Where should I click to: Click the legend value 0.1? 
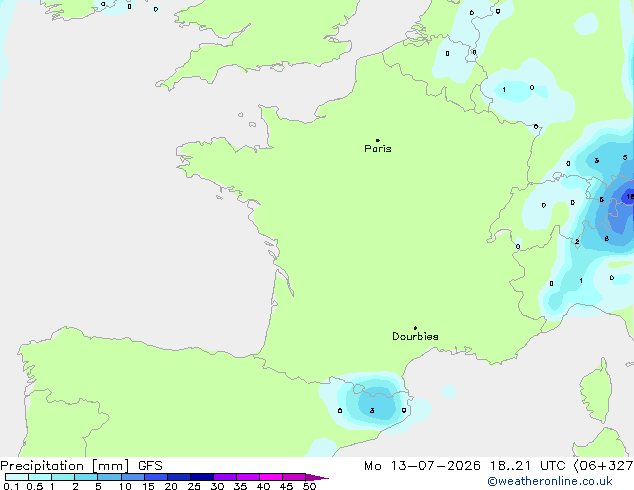(x=11, y=486)
